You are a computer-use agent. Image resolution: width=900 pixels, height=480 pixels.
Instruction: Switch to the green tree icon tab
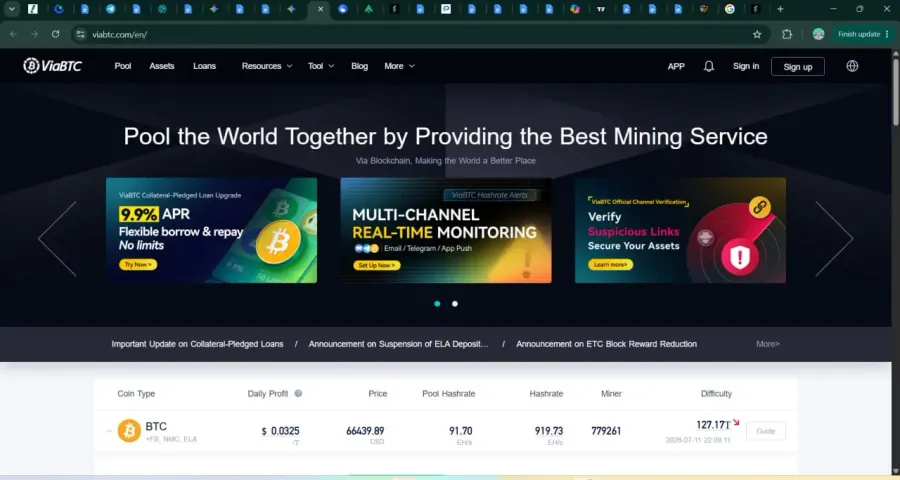[368, 9]
